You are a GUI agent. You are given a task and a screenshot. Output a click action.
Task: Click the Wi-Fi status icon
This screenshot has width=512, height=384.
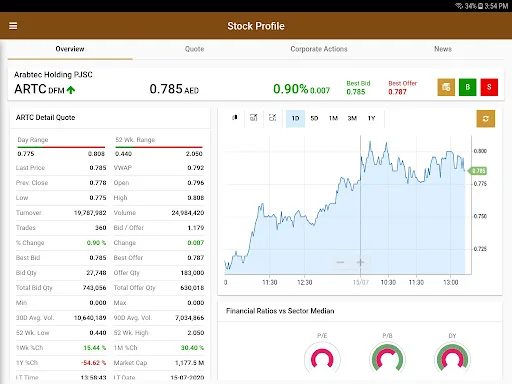(459, 6)
